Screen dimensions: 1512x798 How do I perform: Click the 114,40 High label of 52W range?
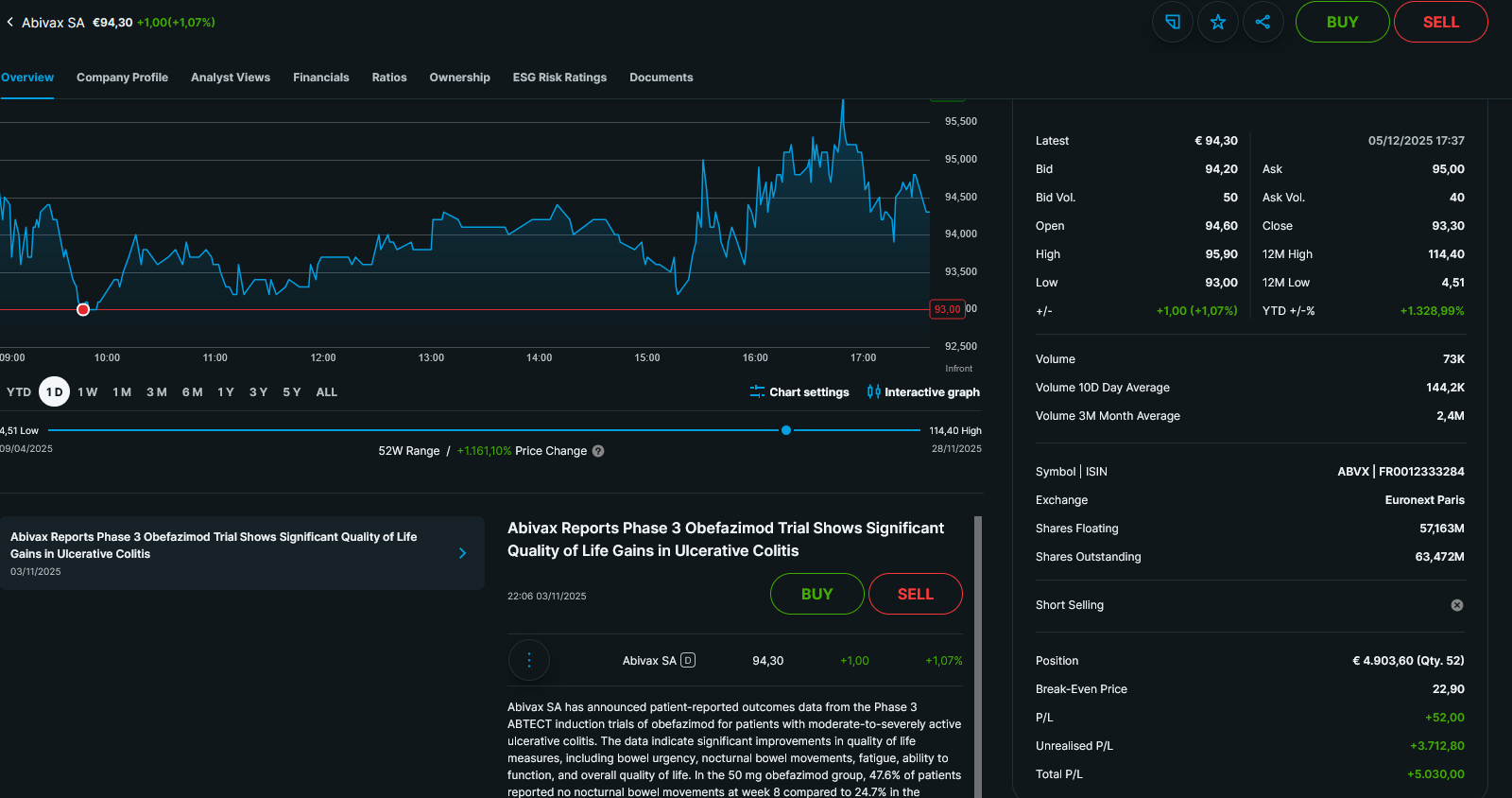coord(955,430)
